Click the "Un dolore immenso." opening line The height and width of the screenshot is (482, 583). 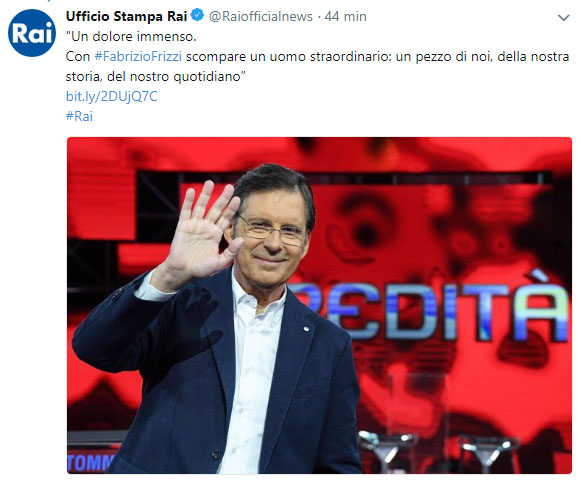tap(131, 36)
